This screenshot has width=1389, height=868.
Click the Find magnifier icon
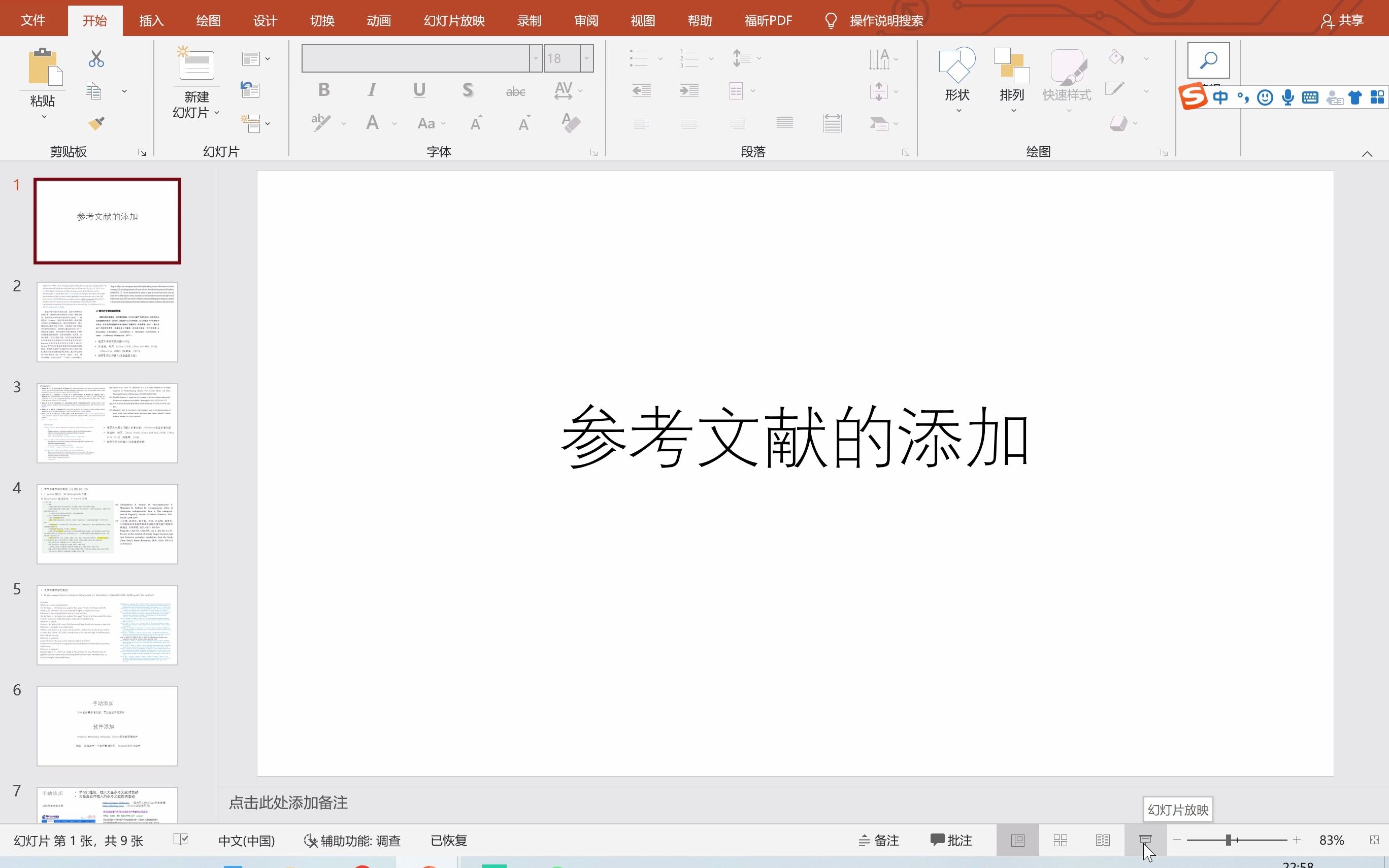point(1208,60)
